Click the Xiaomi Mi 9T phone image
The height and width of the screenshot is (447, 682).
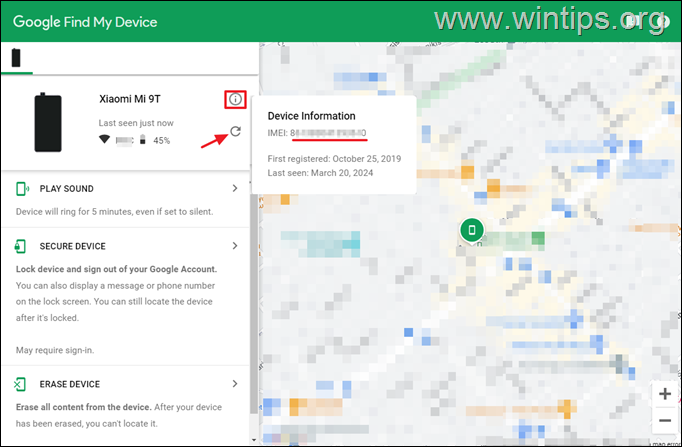(x=48, y=122)
